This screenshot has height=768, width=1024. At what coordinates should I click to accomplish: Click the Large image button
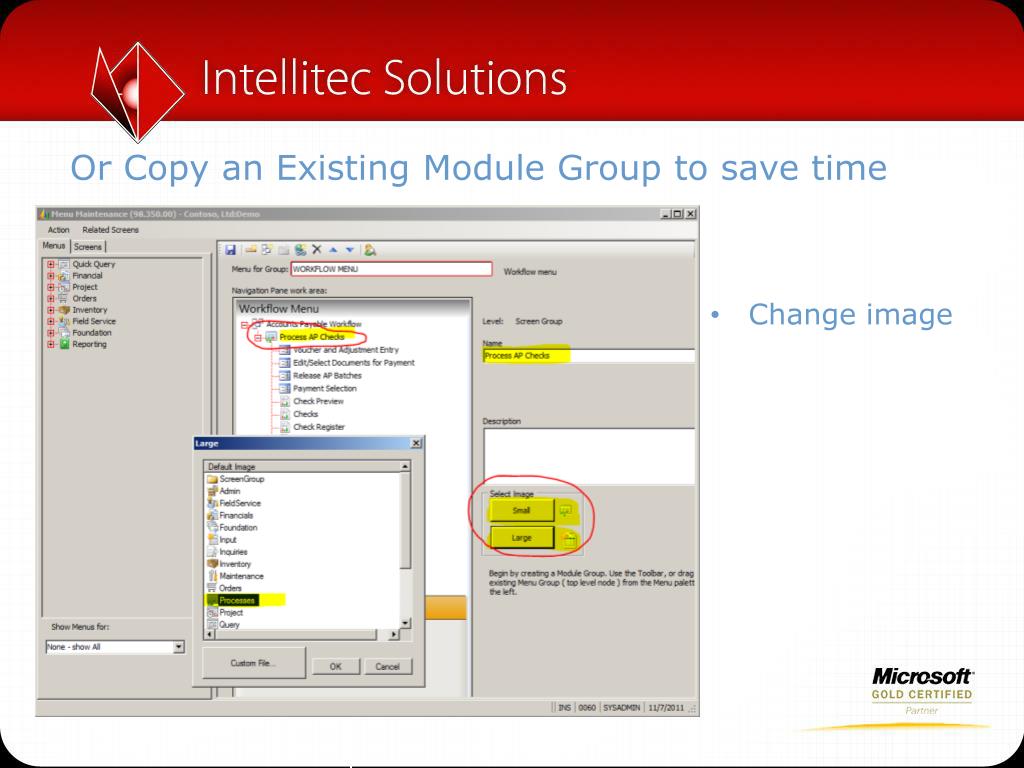pos(521,538)
